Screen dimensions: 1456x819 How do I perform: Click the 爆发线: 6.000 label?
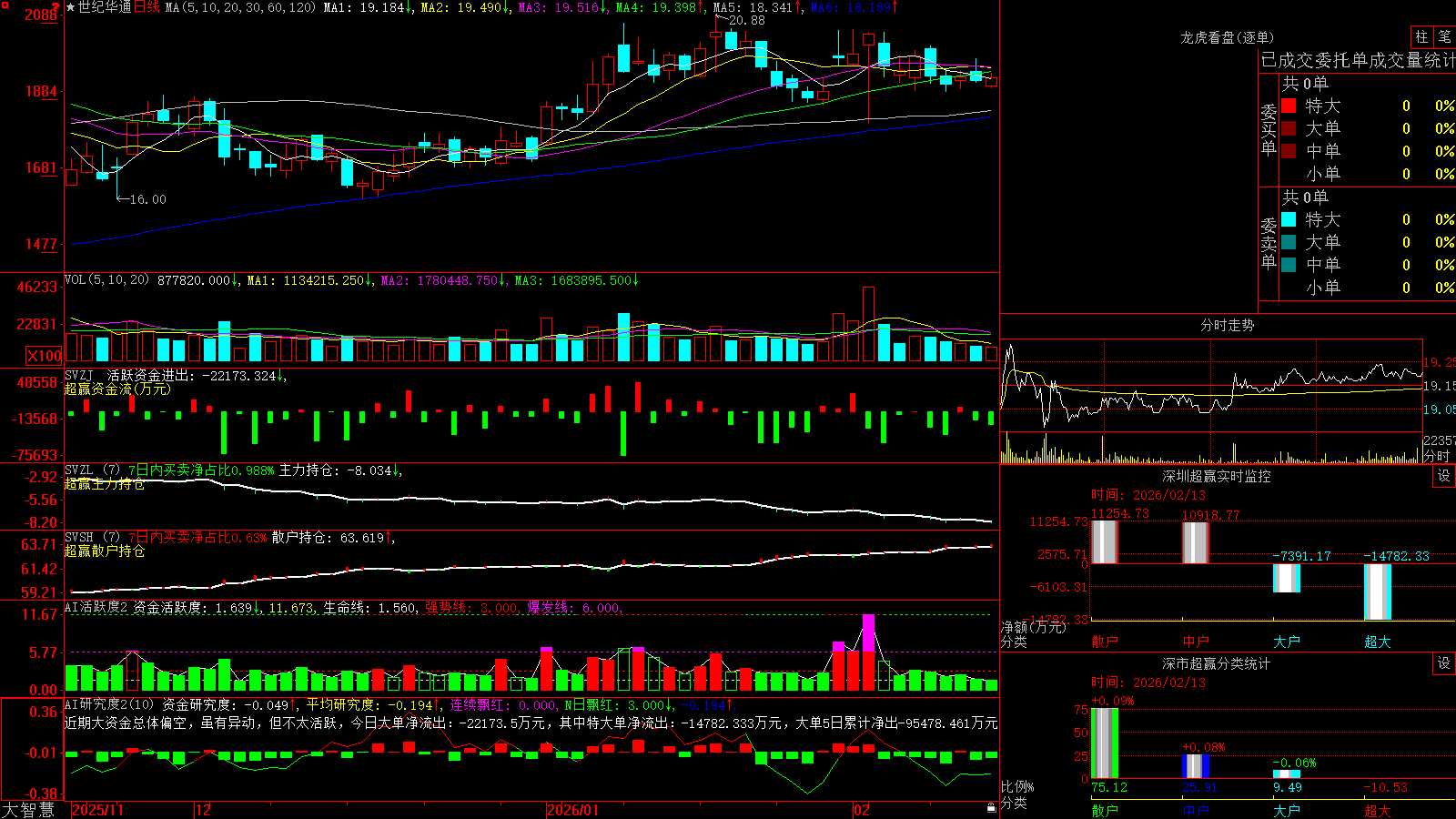pos(575,608)
